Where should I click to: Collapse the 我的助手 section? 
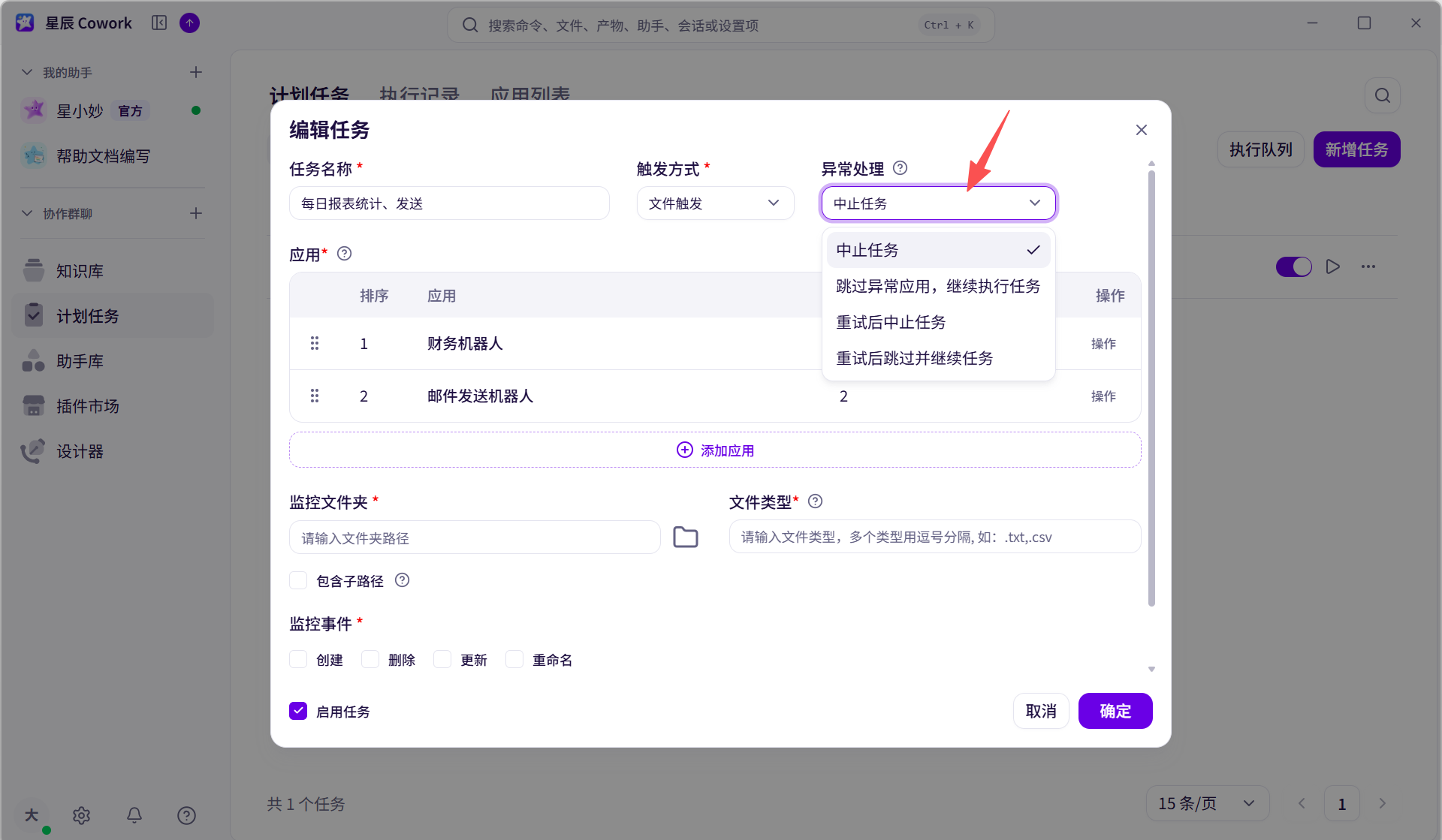coord(27,72)
